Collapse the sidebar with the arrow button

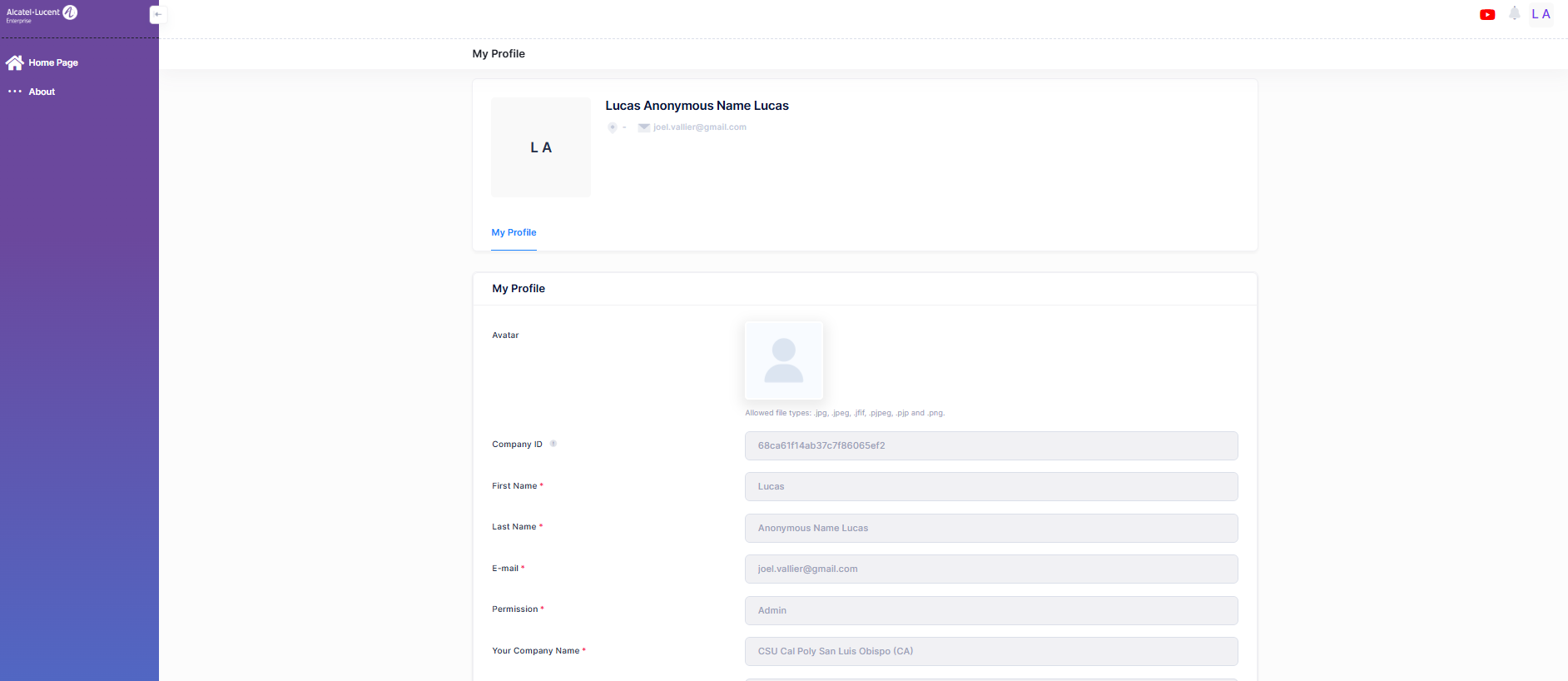point(157,14)
